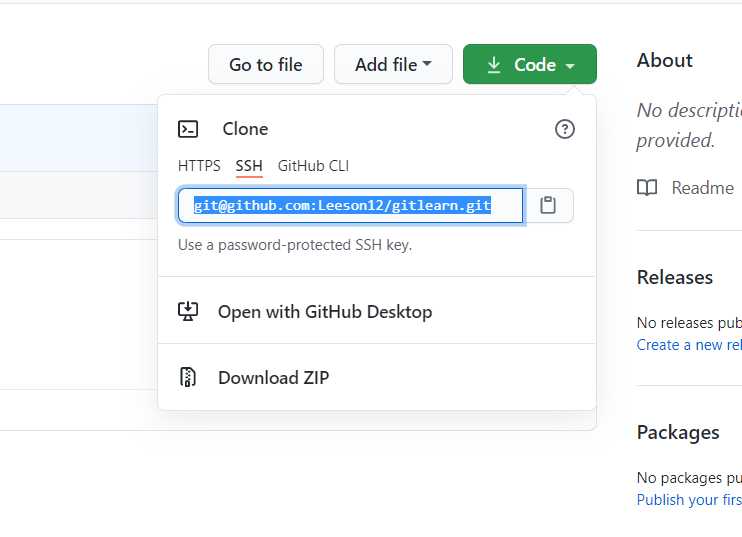The width and height of the screenshot is (742, 537).
Task: Click the desktop download icon by GitHub Desktop
Action: pyautogui.click(x=188, y=311)
